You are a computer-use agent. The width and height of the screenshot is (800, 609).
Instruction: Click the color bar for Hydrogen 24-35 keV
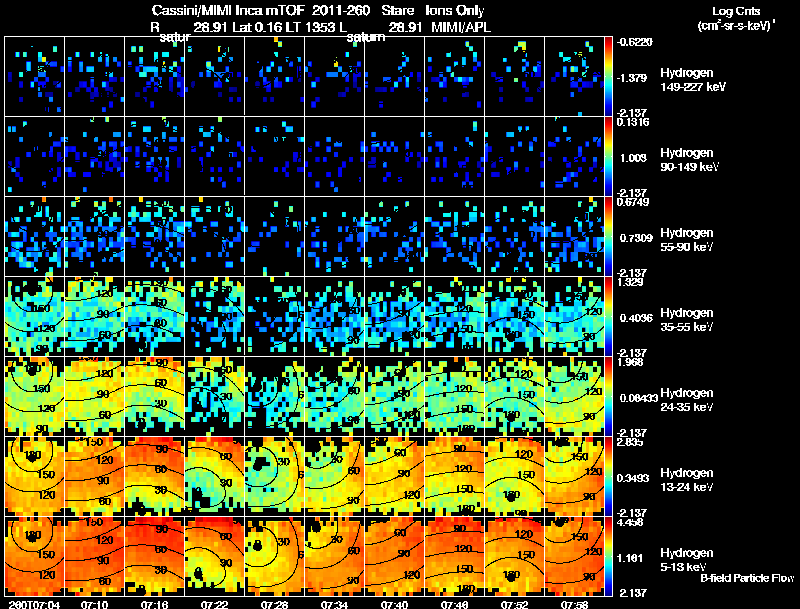click(609, 396)
